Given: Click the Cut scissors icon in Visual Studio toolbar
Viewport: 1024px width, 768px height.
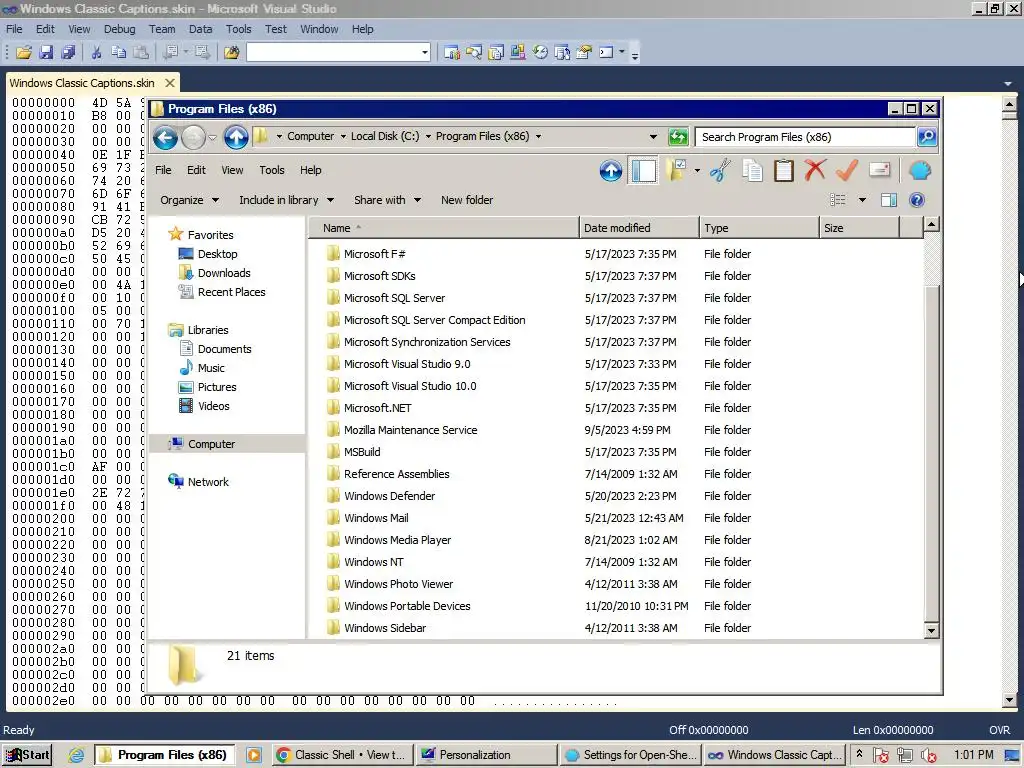Looking at the screenshot, I should point(97,52).
